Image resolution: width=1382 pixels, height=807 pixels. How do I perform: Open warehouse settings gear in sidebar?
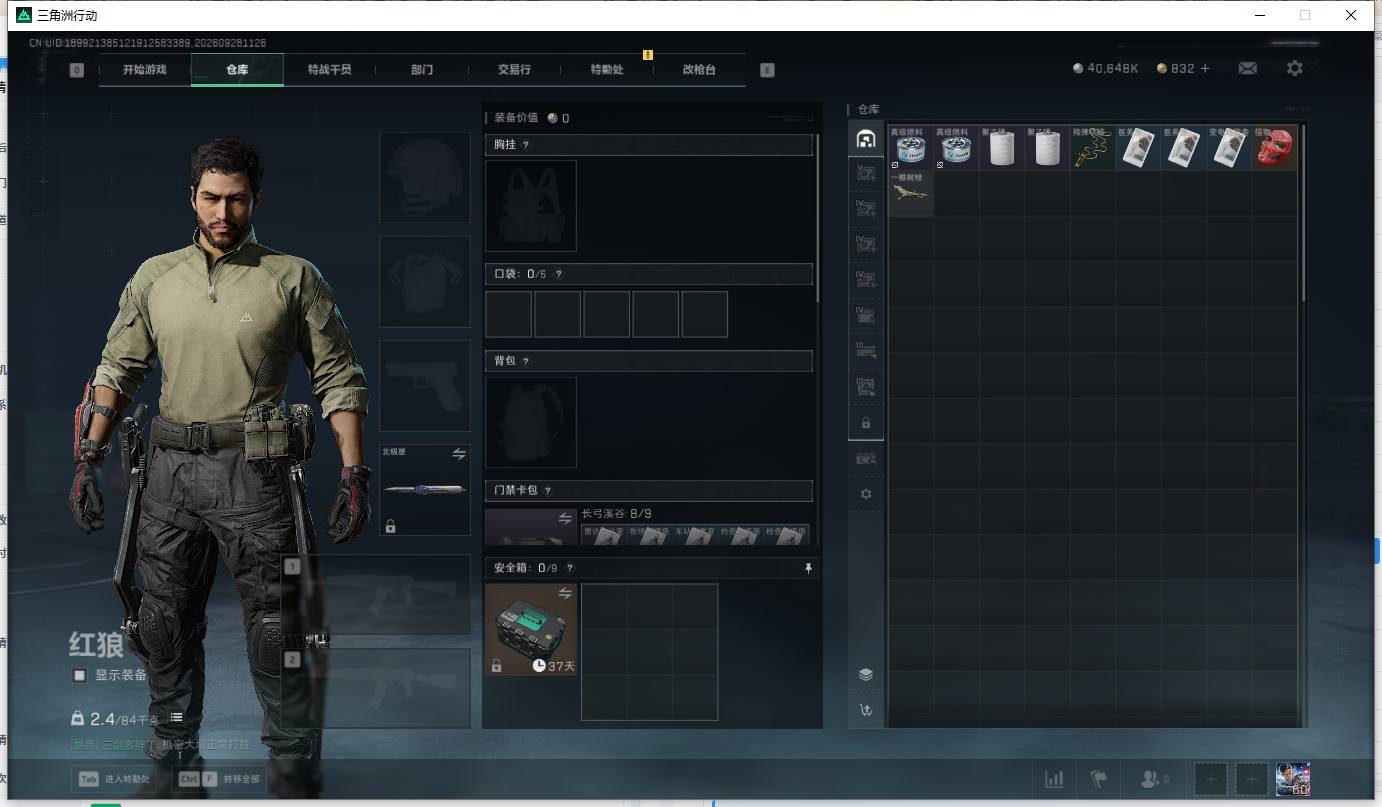tap(866, 494)
